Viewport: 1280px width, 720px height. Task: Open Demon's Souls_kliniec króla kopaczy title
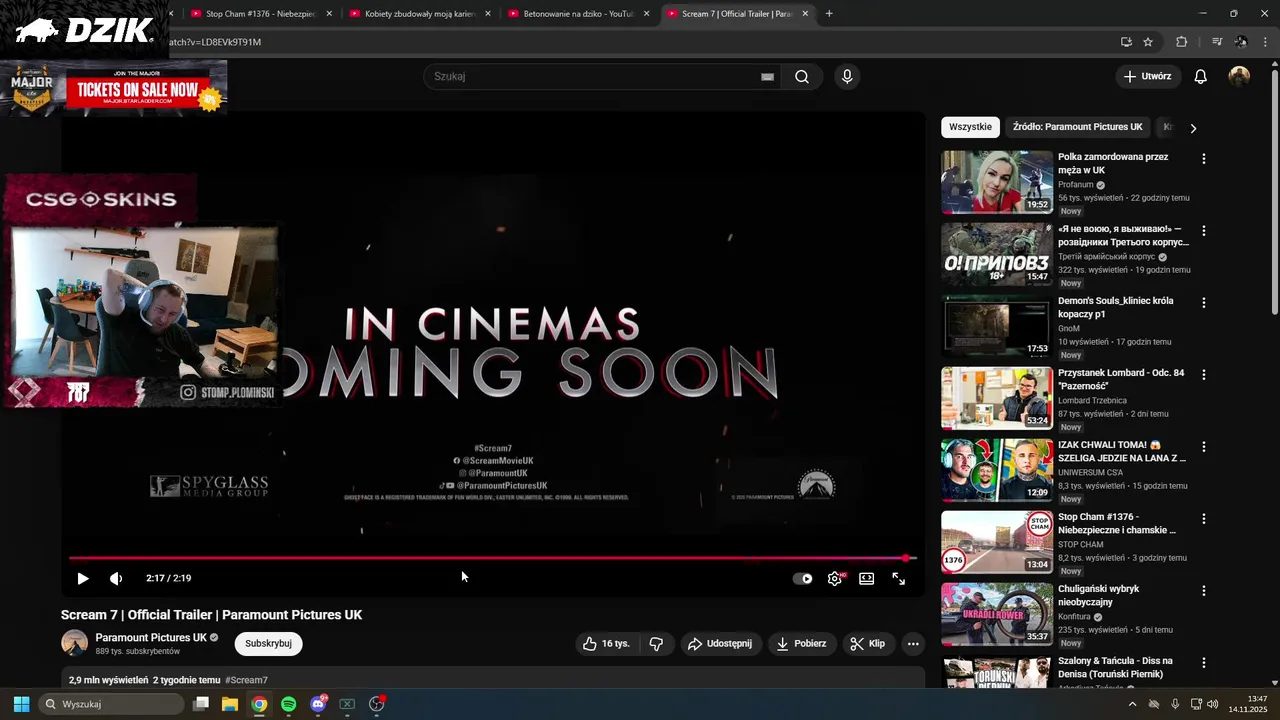tap(1116, 307)
